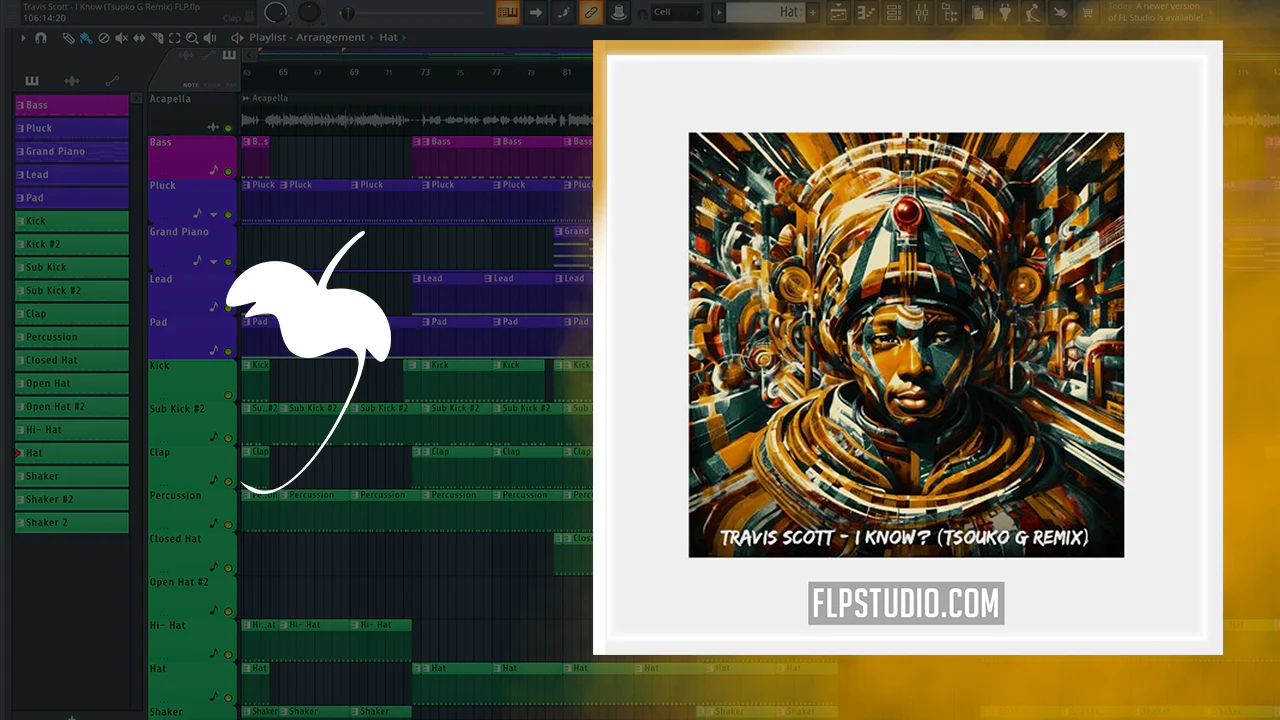Visit the FLPSTUDIO.COM link
This screenshot has width=1280, height=720.
(x=906, y=604)
